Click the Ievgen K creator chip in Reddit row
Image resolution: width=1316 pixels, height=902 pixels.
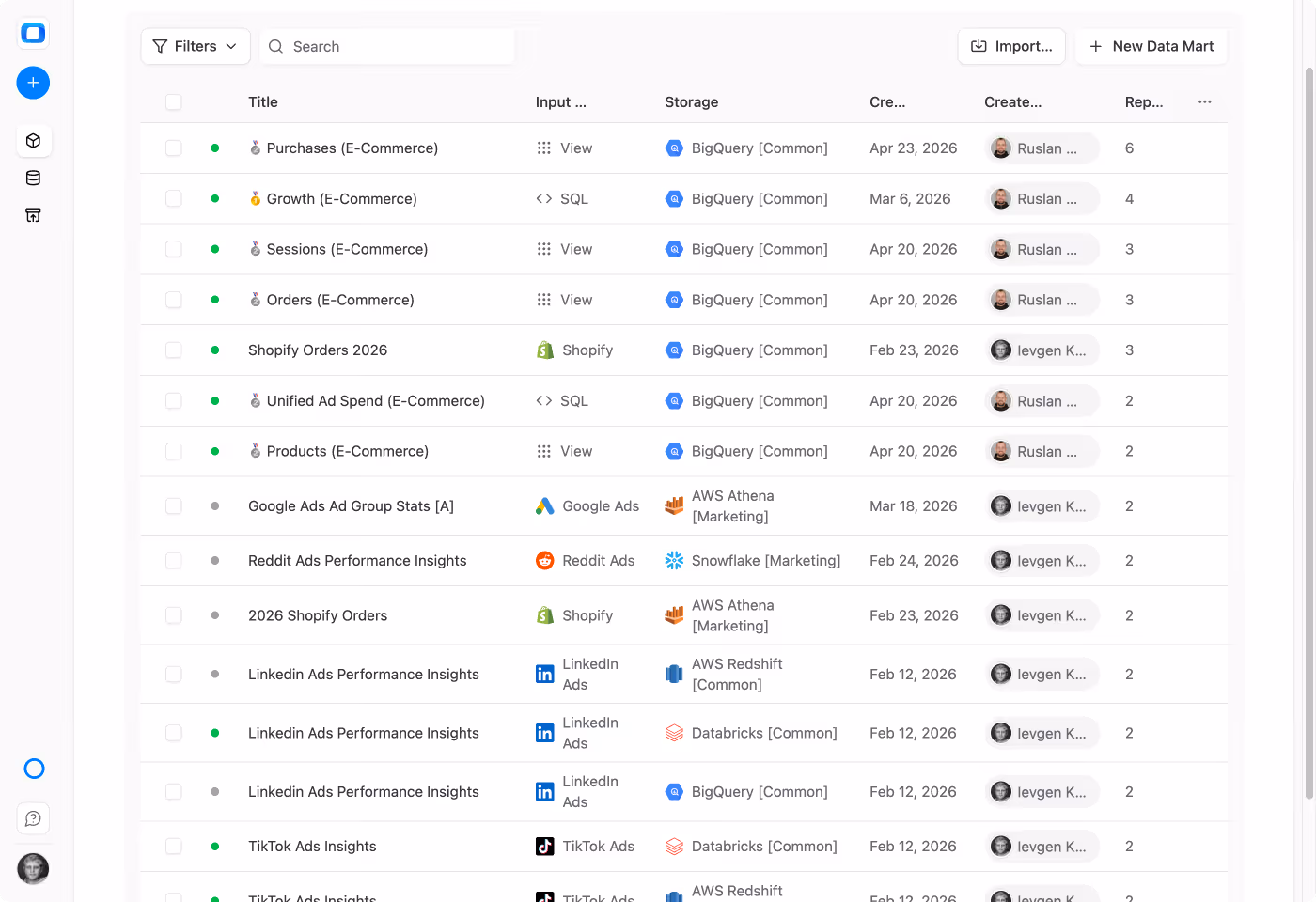pyautogui.click(x=1042, y=561)
